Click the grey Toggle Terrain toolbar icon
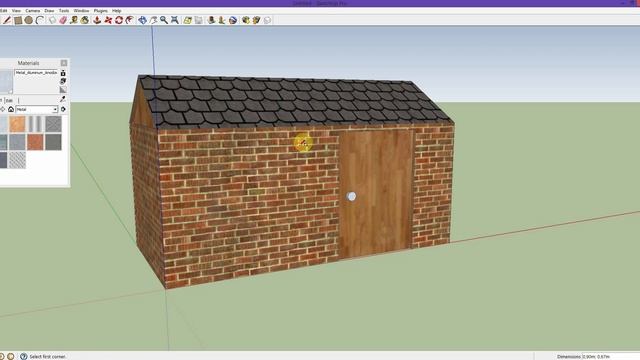 pyautogui.click(x=198, y=20)
